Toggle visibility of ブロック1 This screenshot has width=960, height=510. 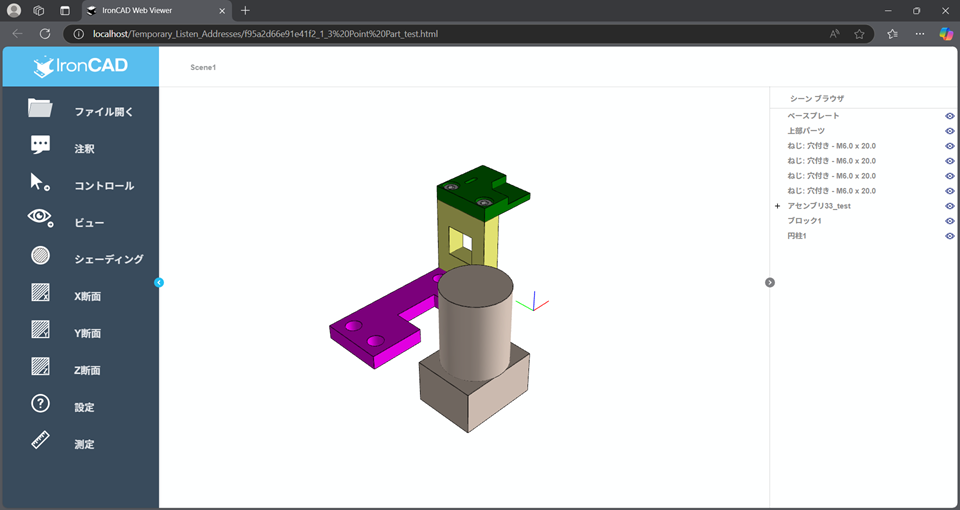950,221
